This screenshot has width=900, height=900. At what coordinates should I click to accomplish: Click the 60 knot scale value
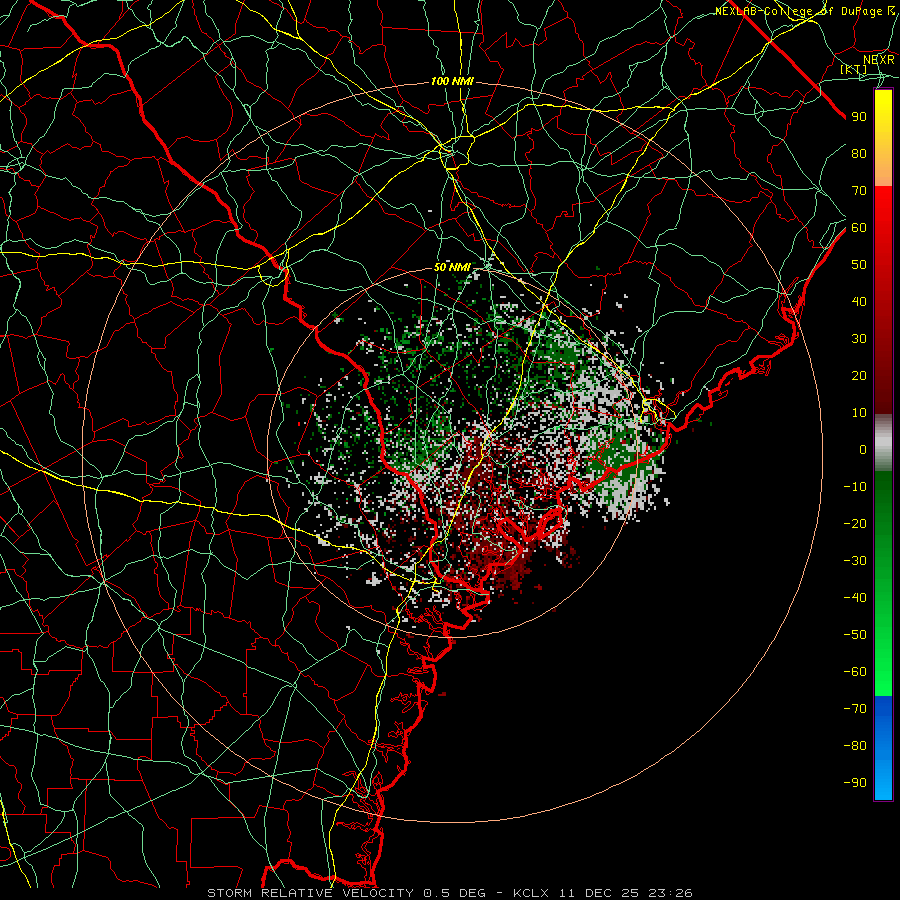(859, 228)
